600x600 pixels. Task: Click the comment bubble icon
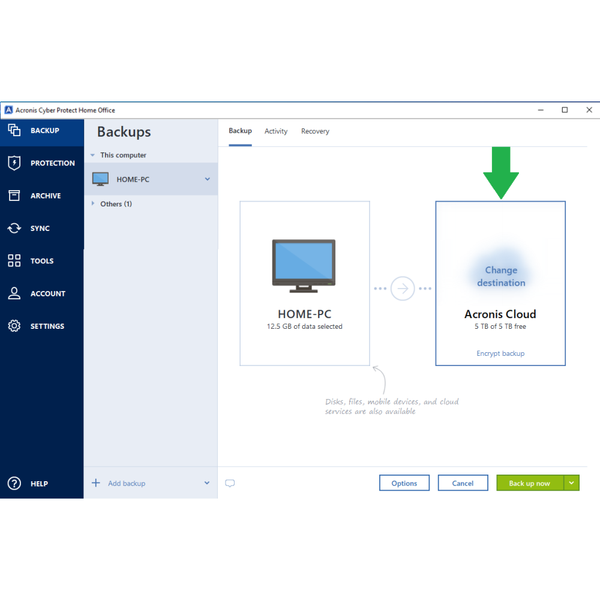click(x=230, y=483)
